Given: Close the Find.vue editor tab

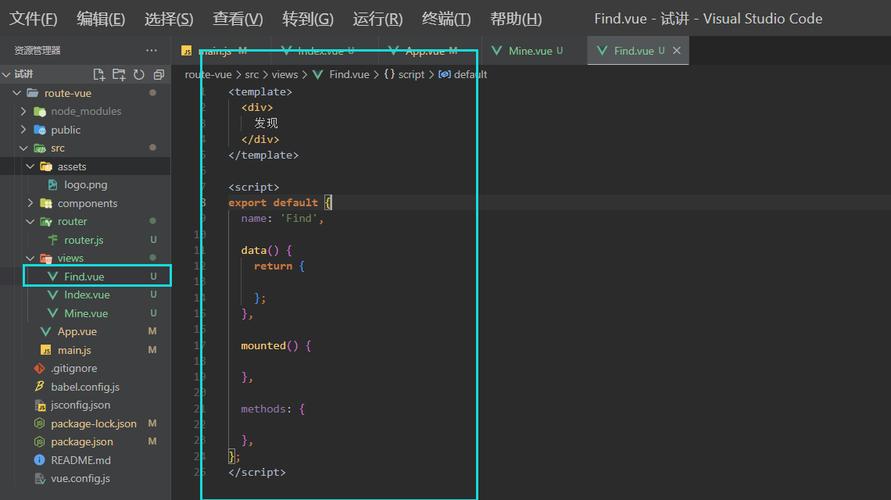Looking at the screenshot, I should [x=677, y=51].
